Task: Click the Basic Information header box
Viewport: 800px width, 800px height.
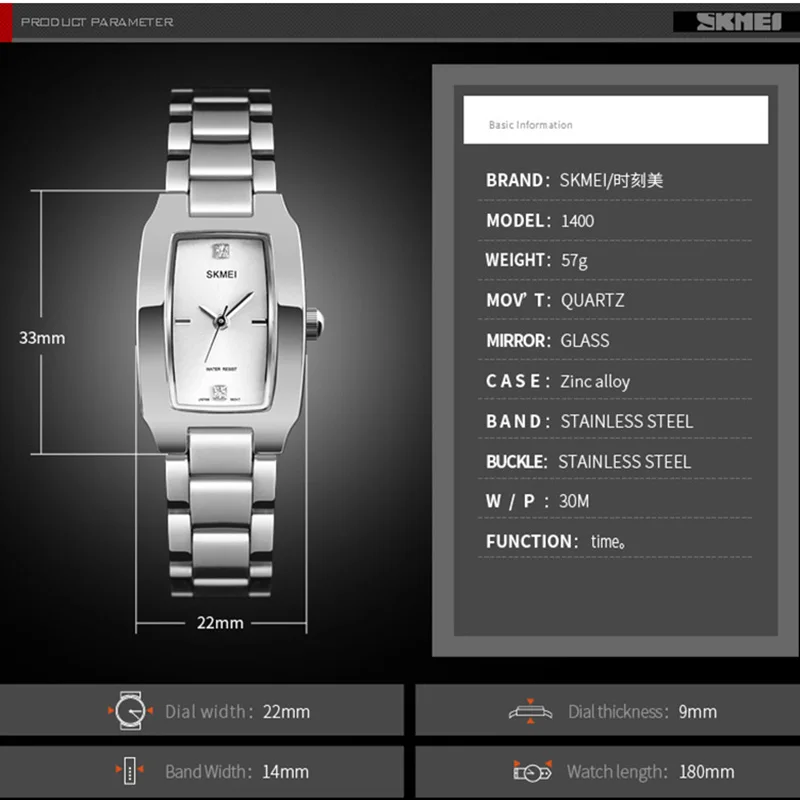Action: pos(615,120)
